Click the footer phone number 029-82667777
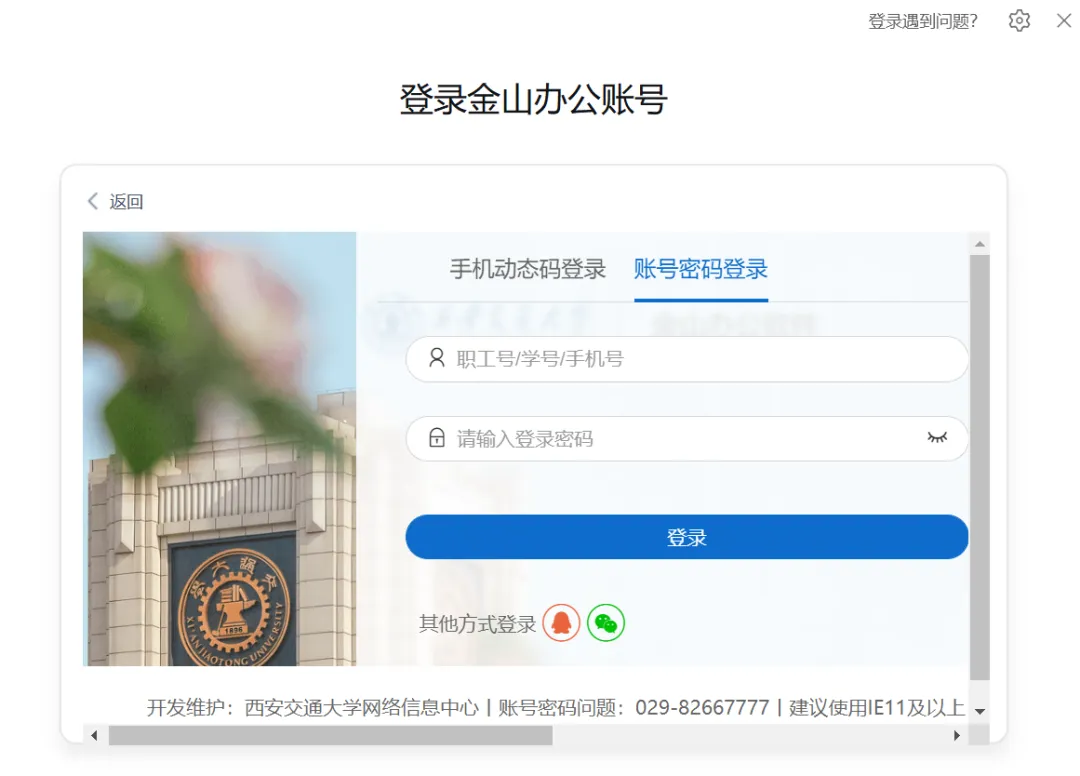Screen dimensions: 1080x776 coord(702,707)
